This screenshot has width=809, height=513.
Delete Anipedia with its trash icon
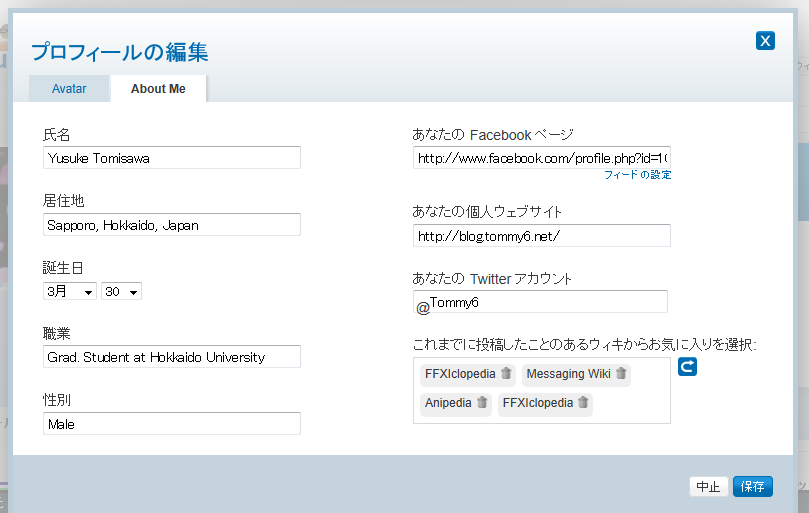tap(482, 402)
